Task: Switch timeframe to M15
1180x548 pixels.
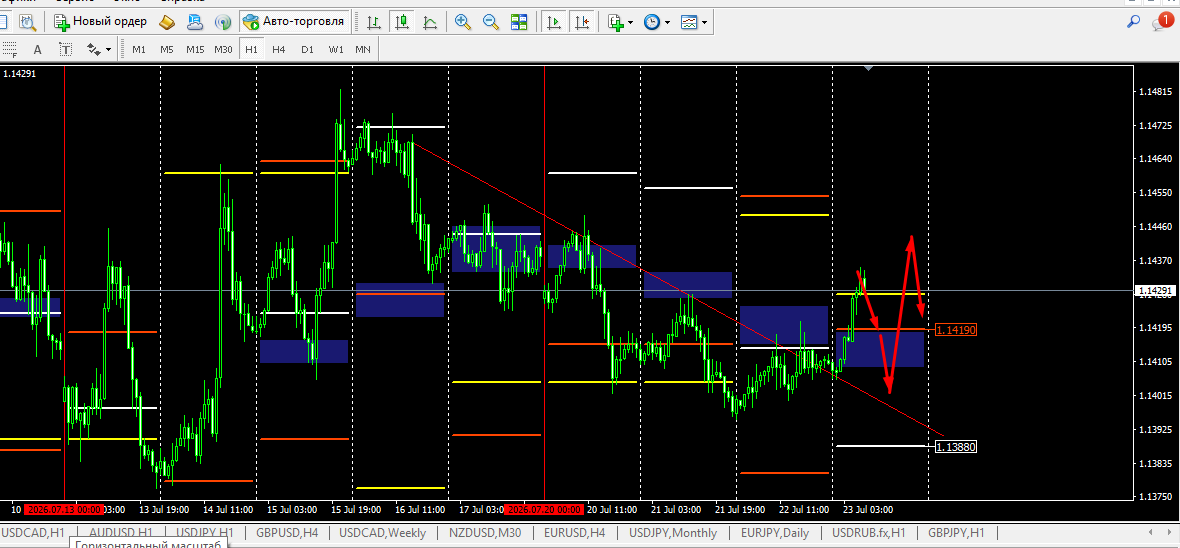Action: point(195,50)
